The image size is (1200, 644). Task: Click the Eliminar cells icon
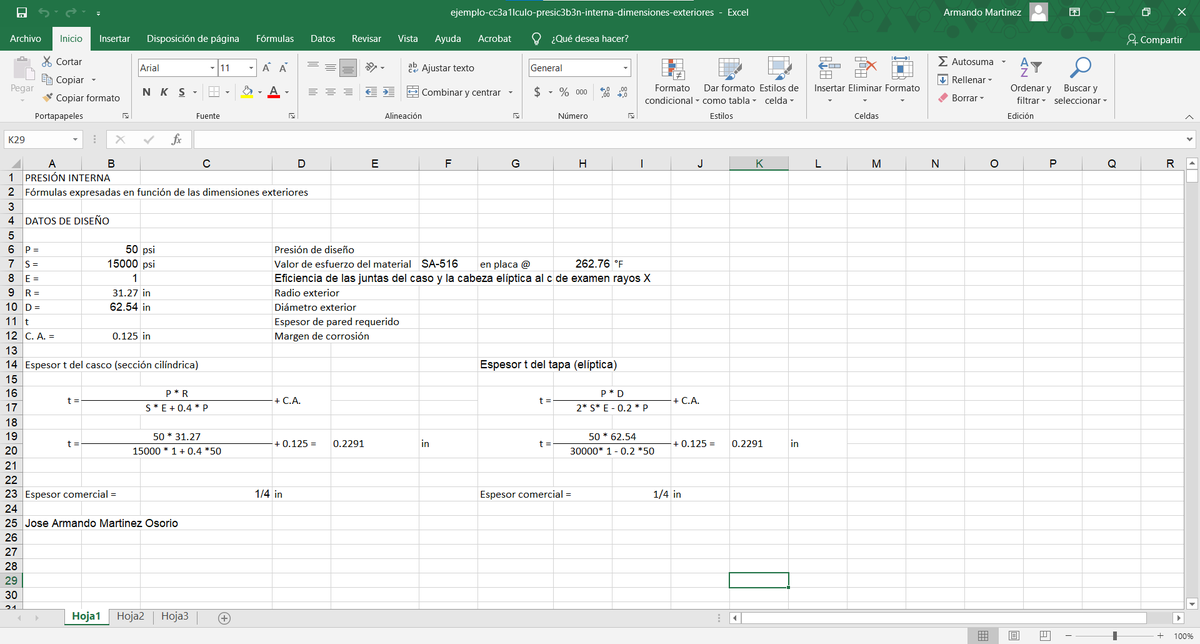pos(865,66)
